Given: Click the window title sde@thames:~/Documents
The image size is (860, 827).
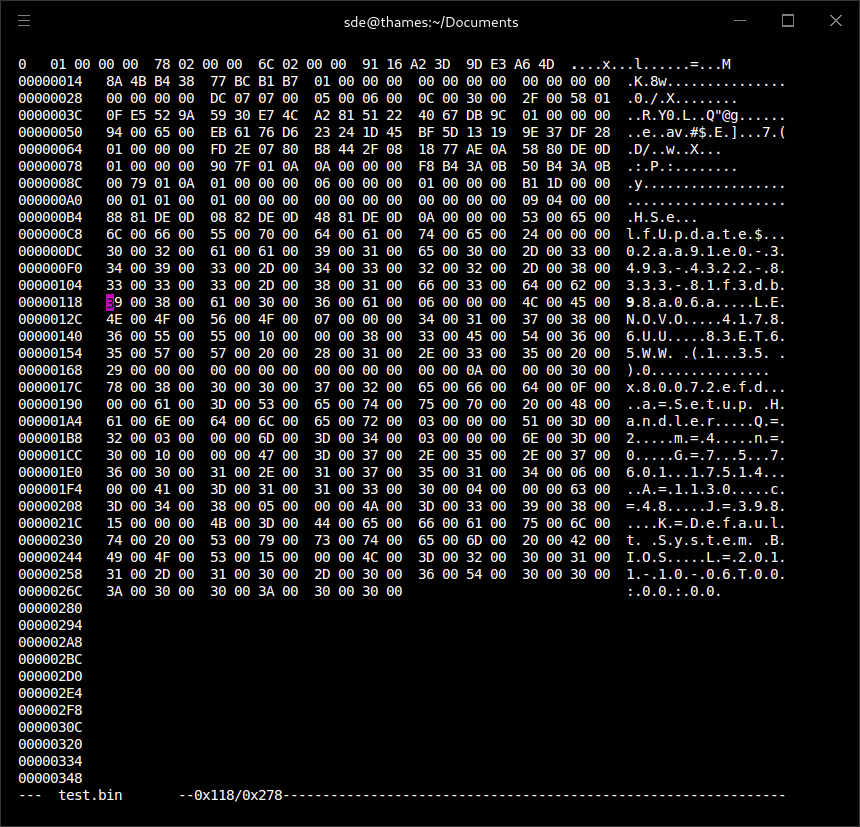Looking at the screenshot, I should click(431, 22).
